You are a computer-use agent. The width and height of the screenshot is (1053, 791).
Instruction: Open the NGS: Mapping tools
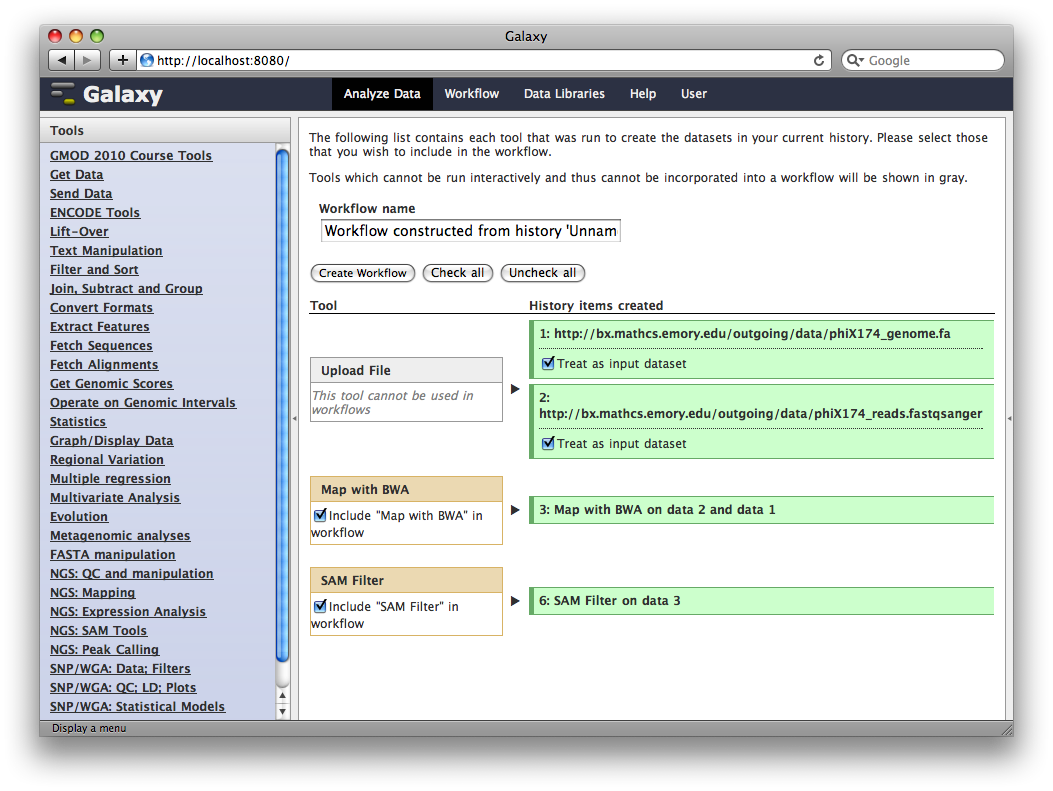(x=93, y=593)
